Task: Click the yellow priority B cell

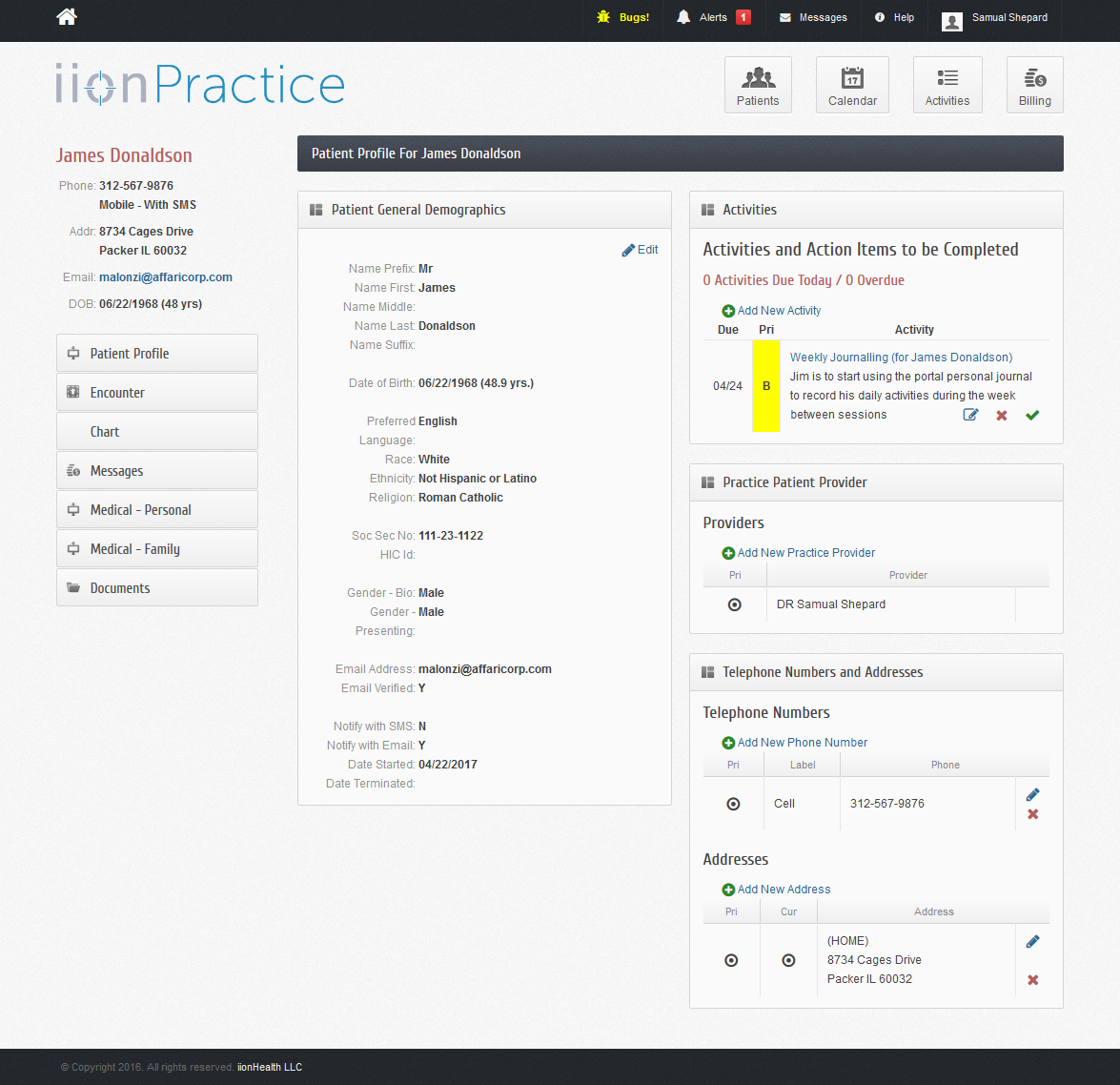Action: pos(766,386)
